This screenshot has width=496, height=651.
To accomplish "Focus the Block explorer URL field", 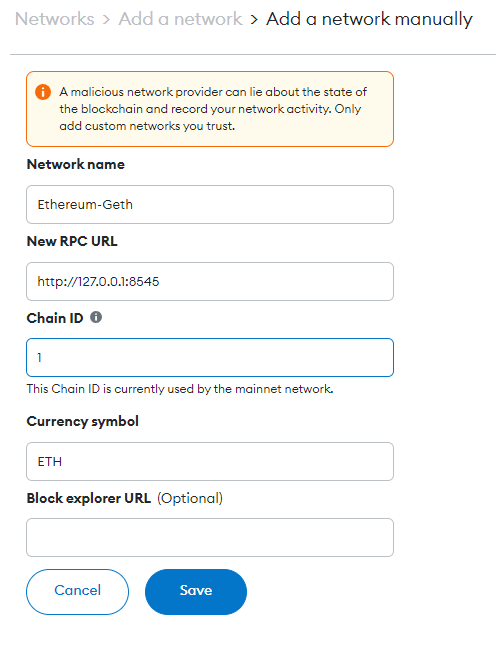I will click(210, 538).
